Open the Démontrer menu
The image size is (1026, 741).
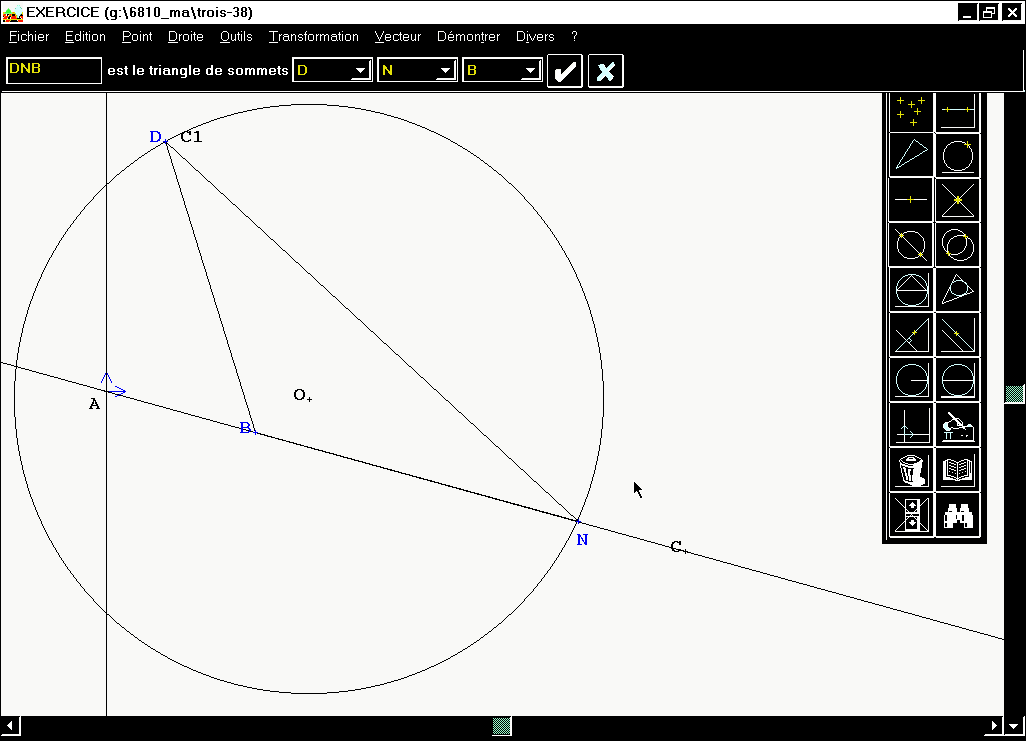pyautogui.click(x=468, y=37)
